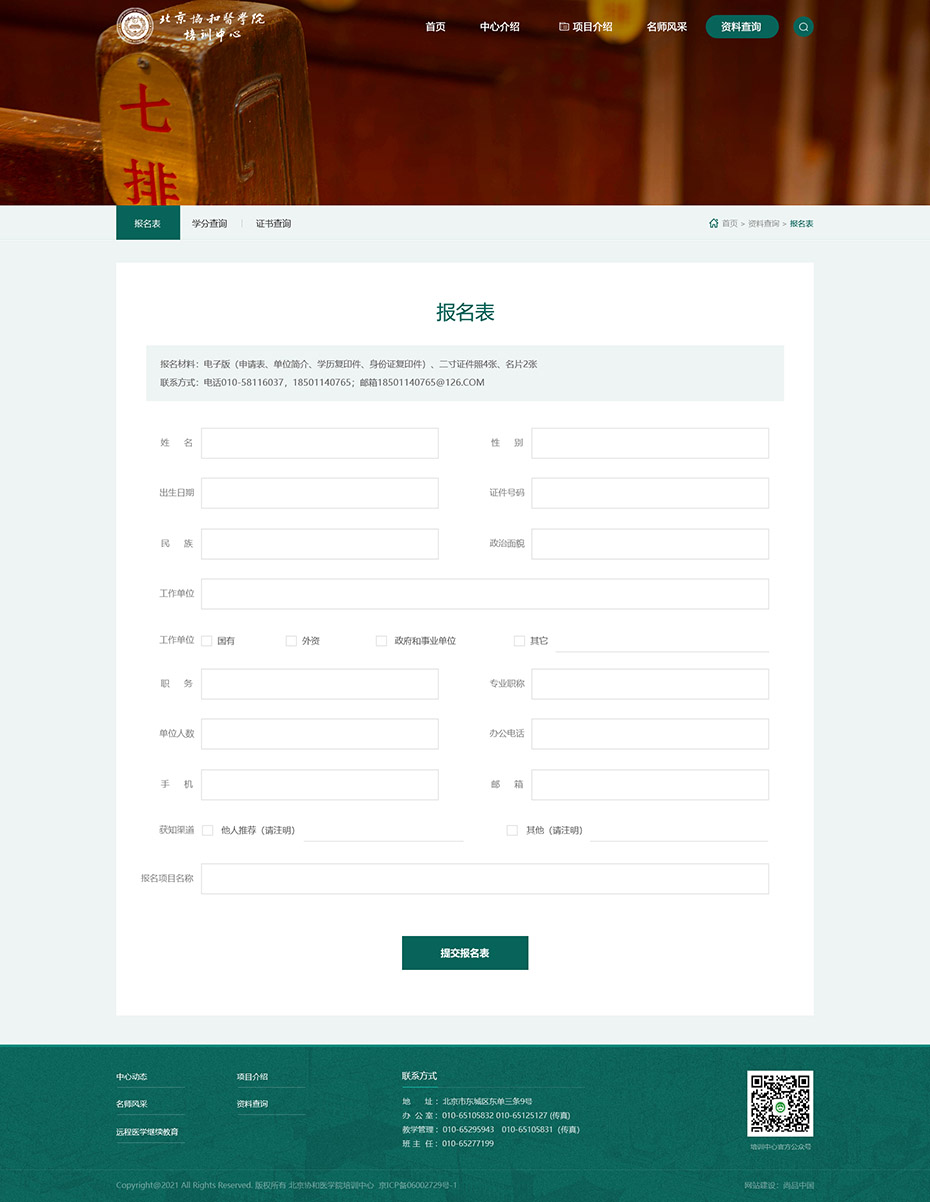This screenshot has width=930, height=1202.
Task: Open the 名师风采 navigation menu item
Action: [666, 27]
